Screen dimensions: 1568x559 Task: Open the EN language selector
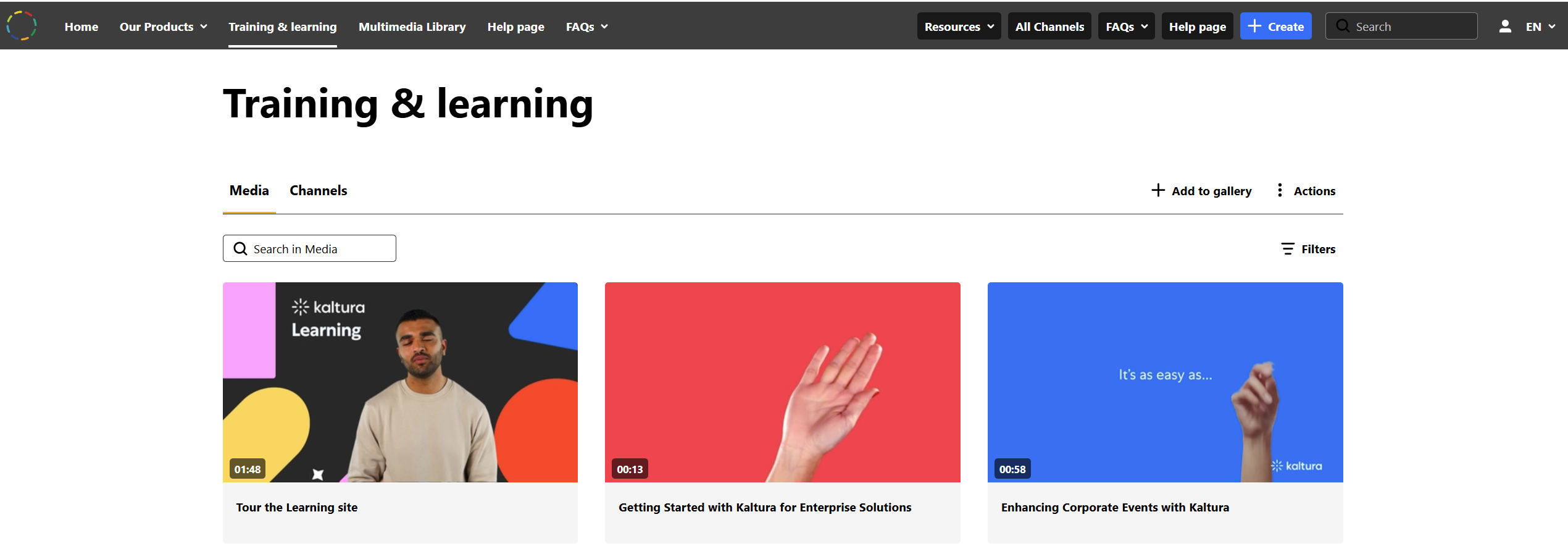coord(1541,27)
